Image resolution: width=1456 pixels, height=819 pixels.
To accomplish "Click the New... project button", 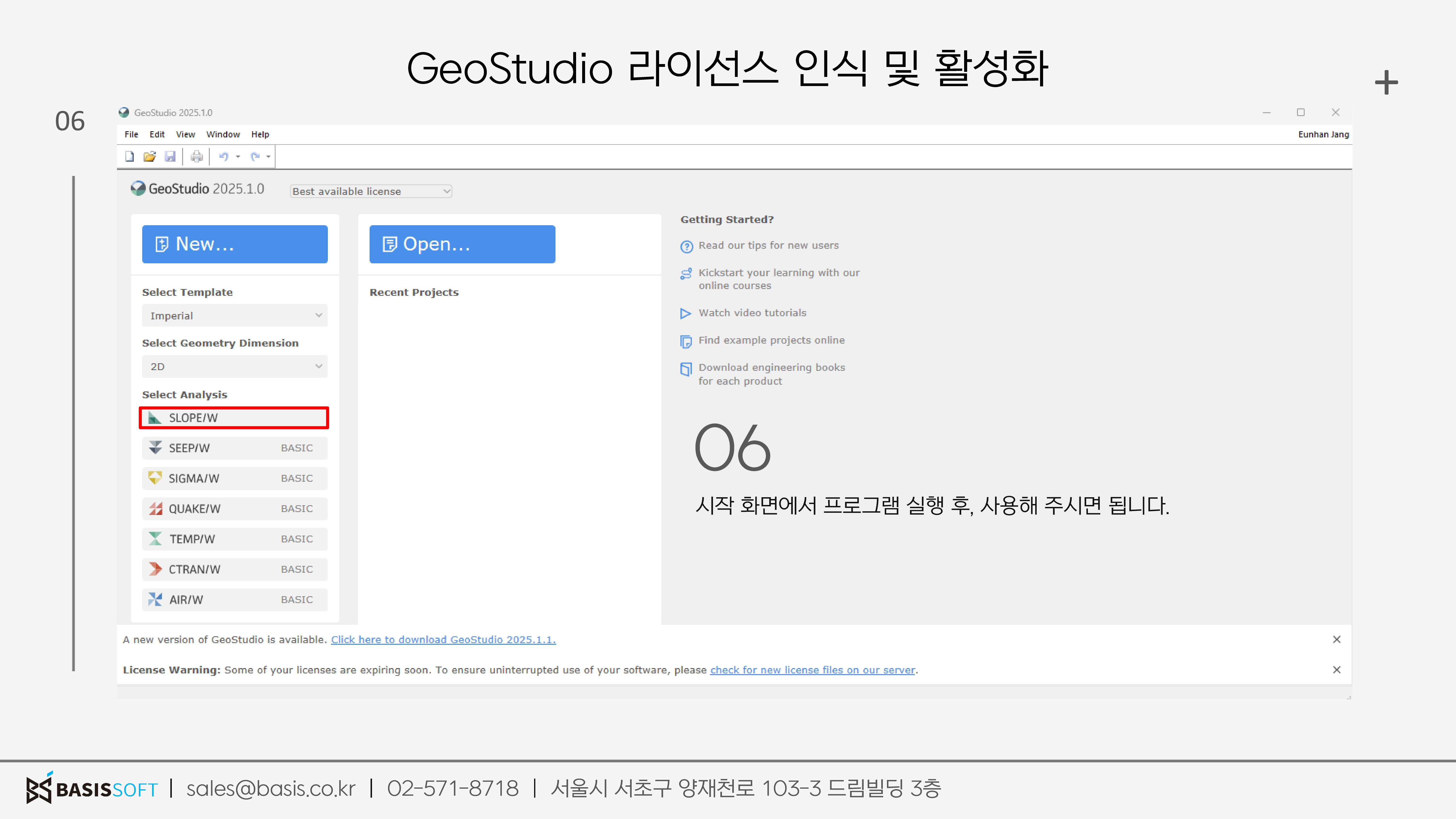I will click(x=235, y=244).
